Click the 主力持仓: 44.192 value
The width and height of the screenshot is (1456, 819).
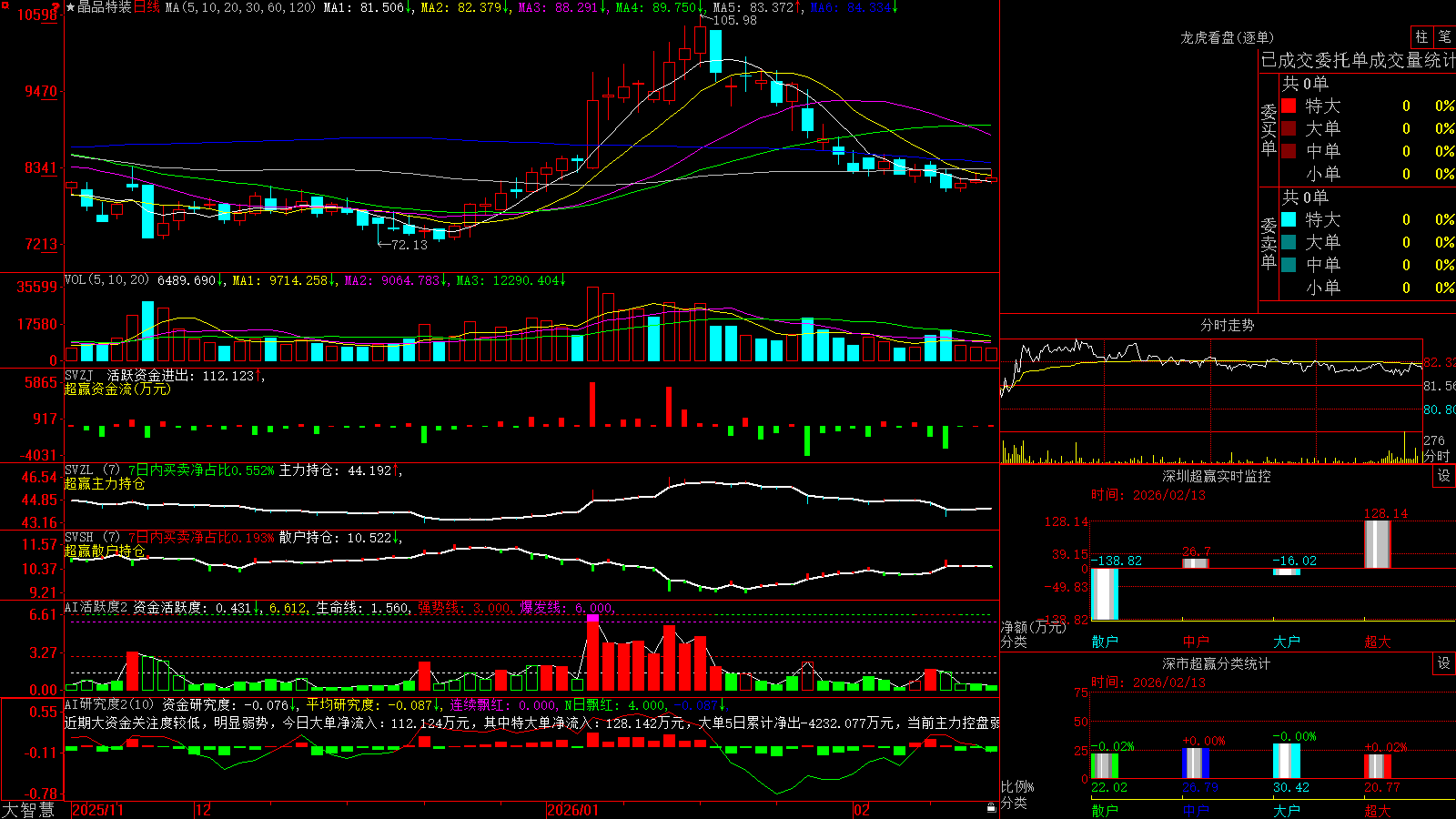(x=339, y=470)
